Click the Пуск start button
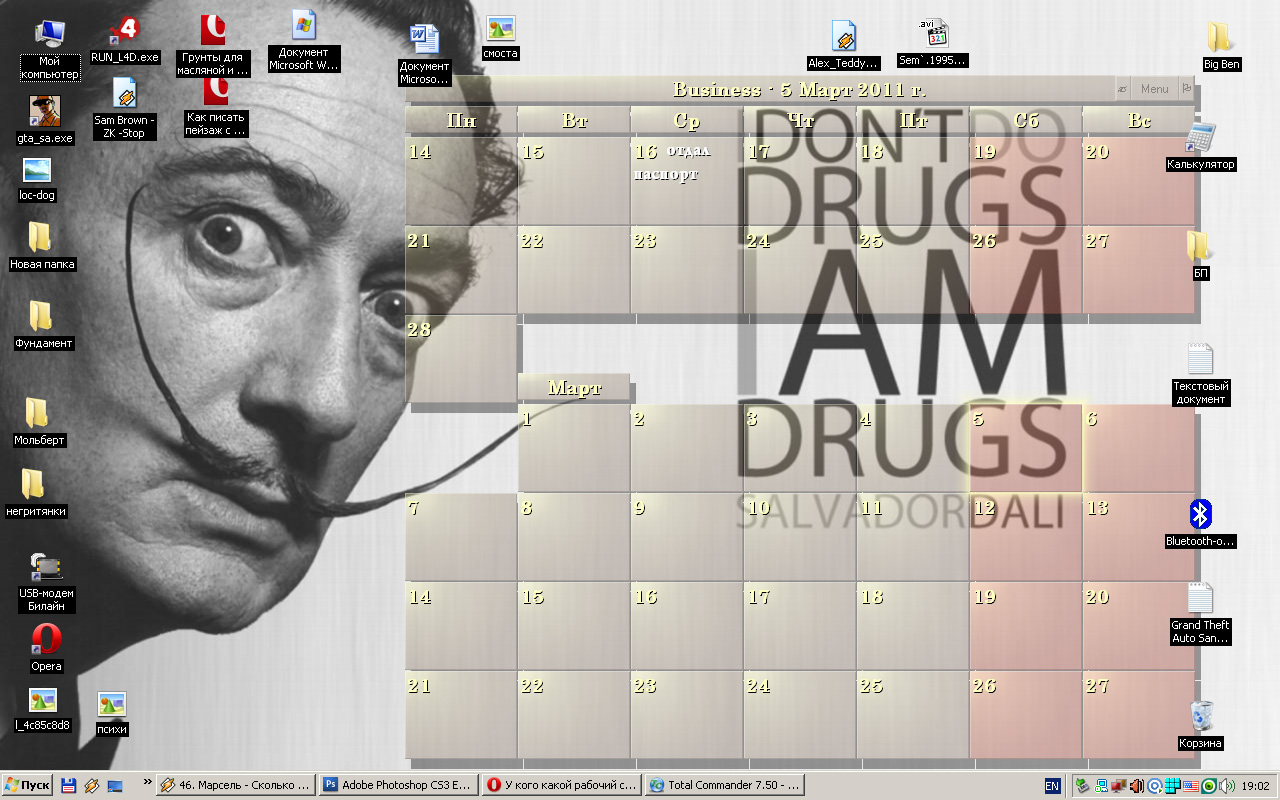 [27, 786]
